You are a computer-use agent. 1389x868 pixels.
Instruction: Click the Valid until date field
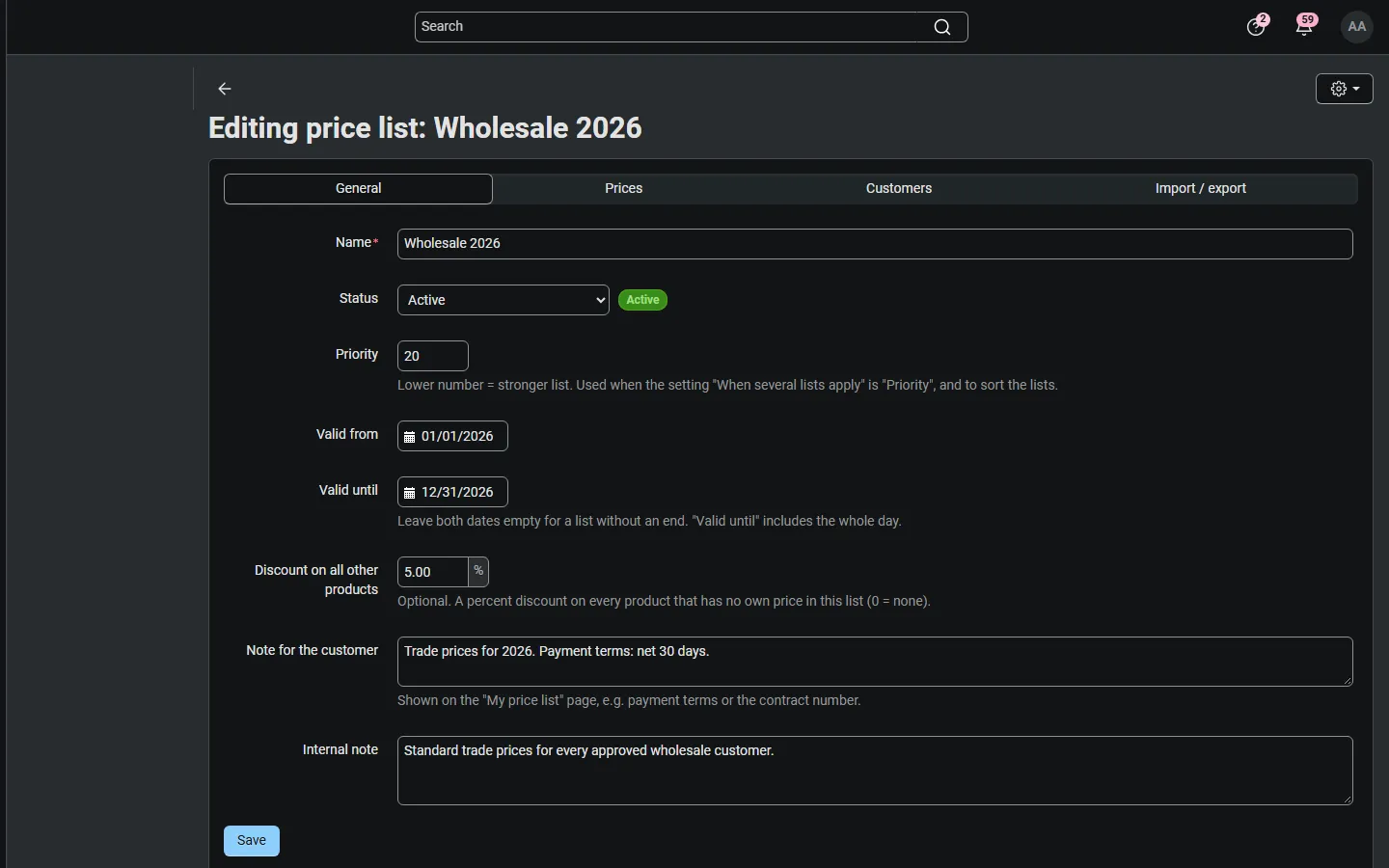point(452,493)
